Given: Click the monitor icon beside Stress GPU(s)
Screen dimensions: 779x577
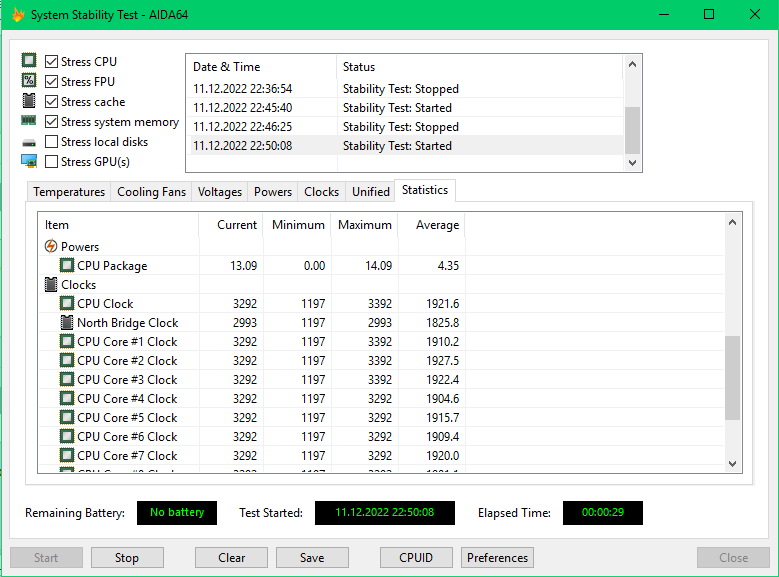Looking at the screenshot, I should coord(29,161).
